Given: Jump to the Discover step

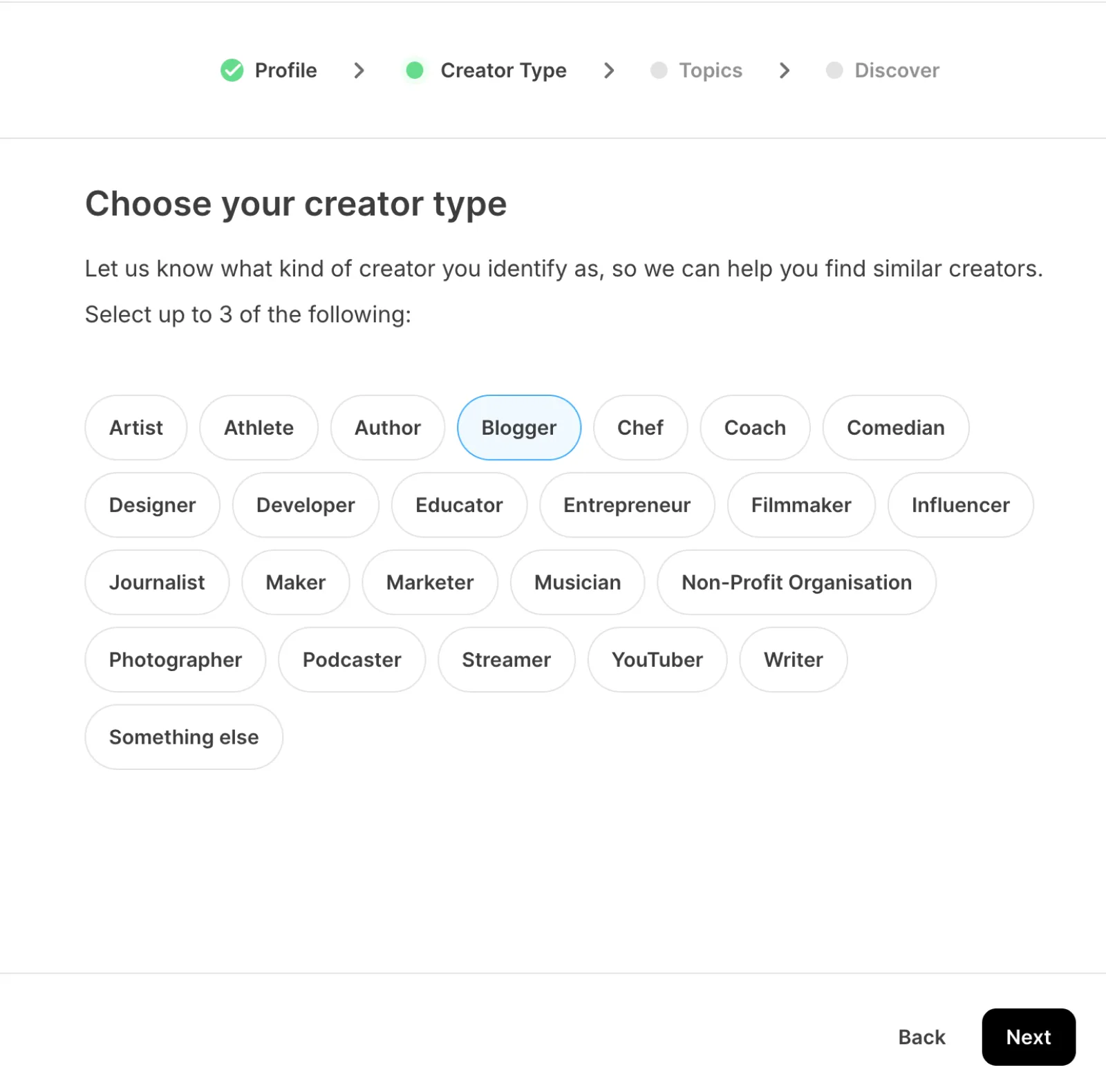Looking at the screenshot, I should (897, 70).
